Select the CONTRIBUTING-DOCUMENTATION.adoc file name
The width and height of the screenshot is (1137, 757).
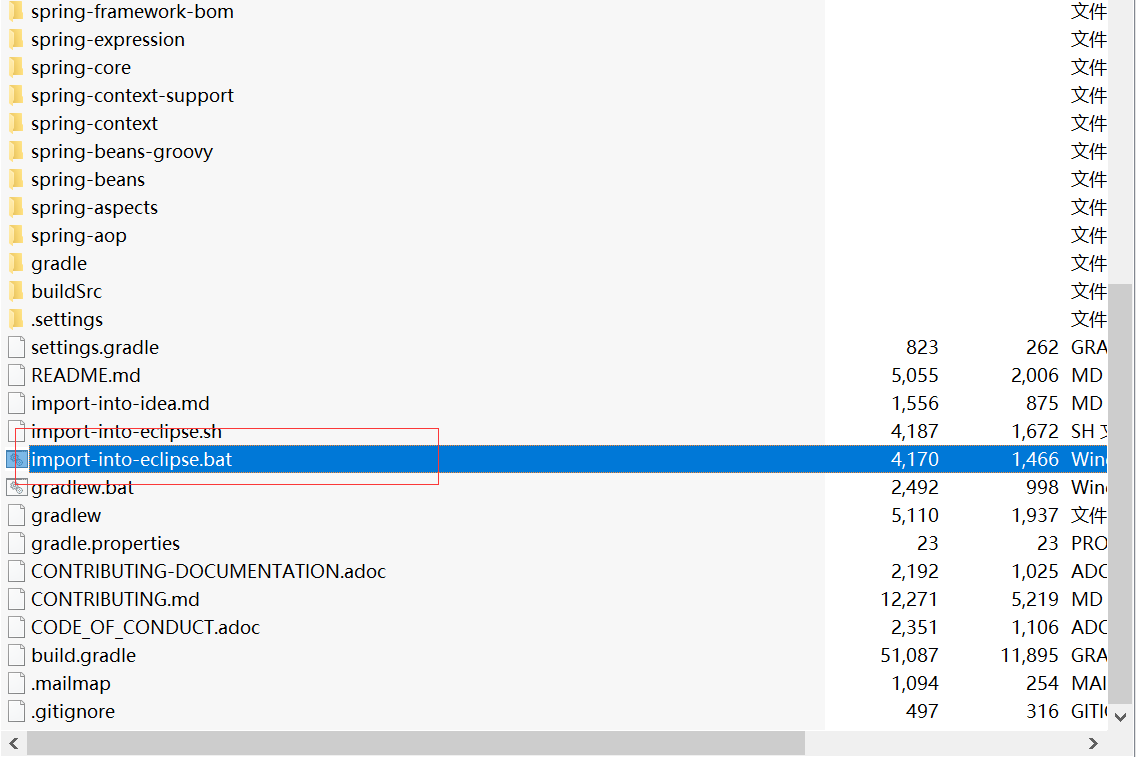click(208, 572)
